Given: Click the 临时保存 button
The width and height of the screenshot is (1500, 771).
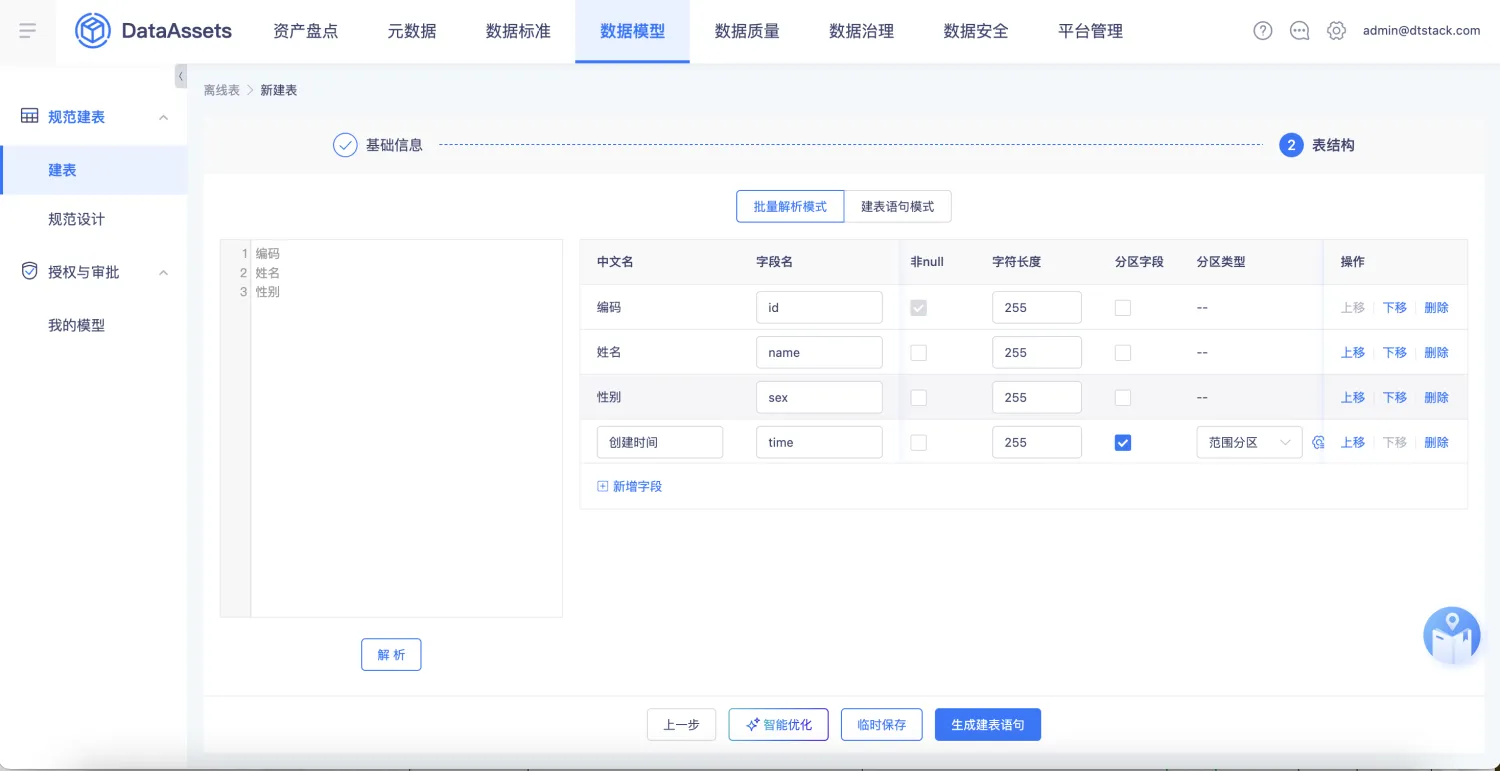Looking at the screenshot, I should pyautogui.click(x=881, y=725).
